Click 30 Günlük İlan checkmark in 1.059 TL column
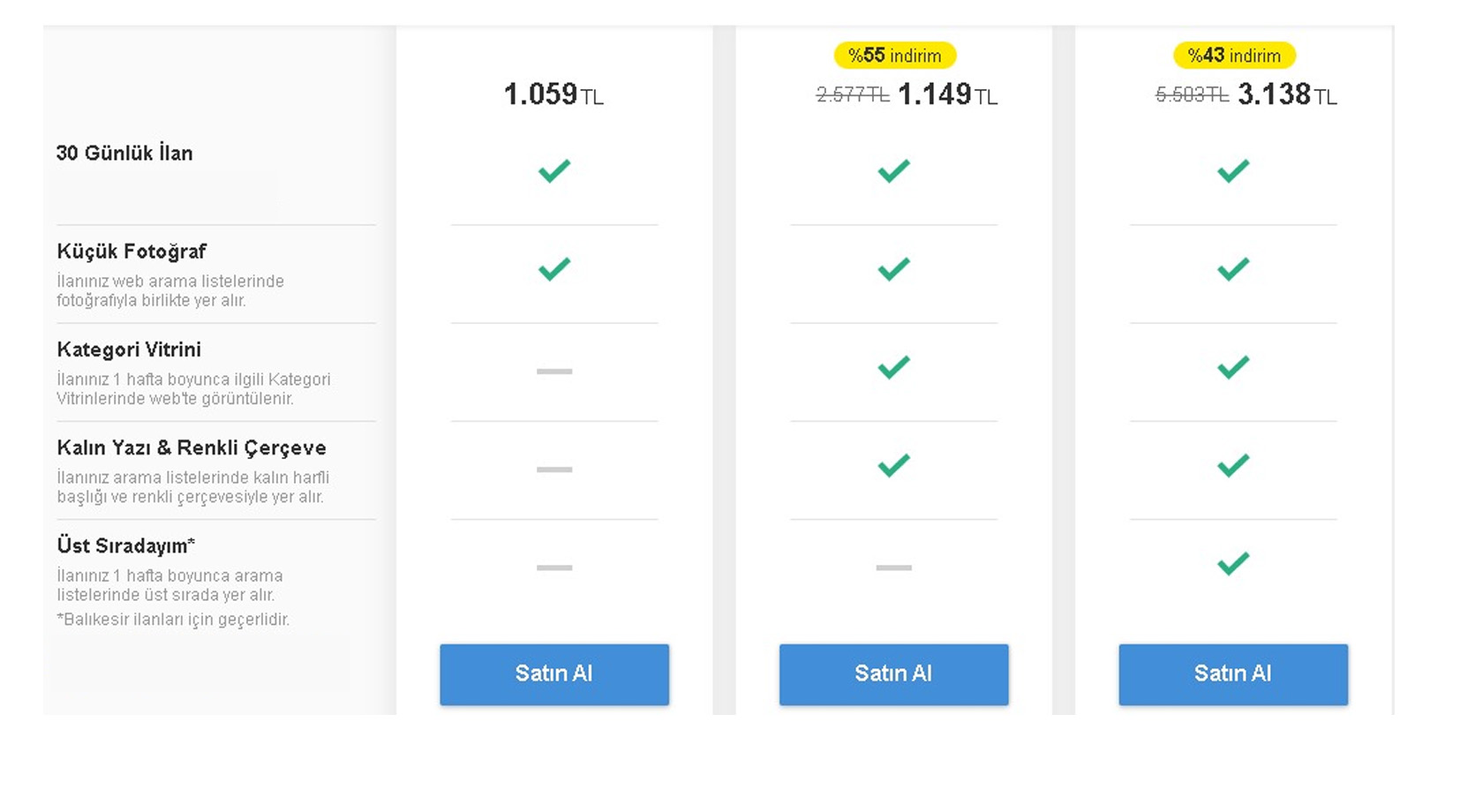Image resolution: width=1460 pixels, height=812 pixels. [x=554, y=170]
